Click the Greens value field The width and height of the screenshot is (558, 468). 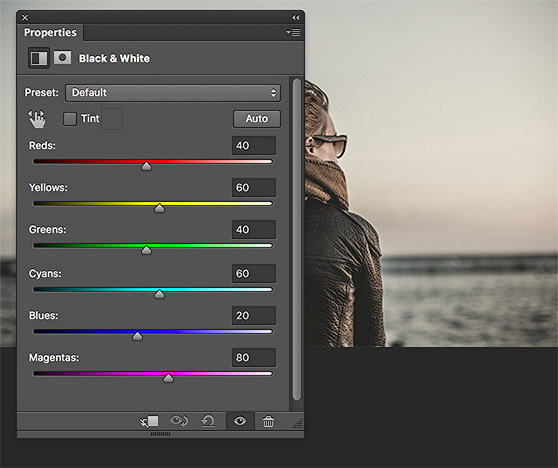254,230
